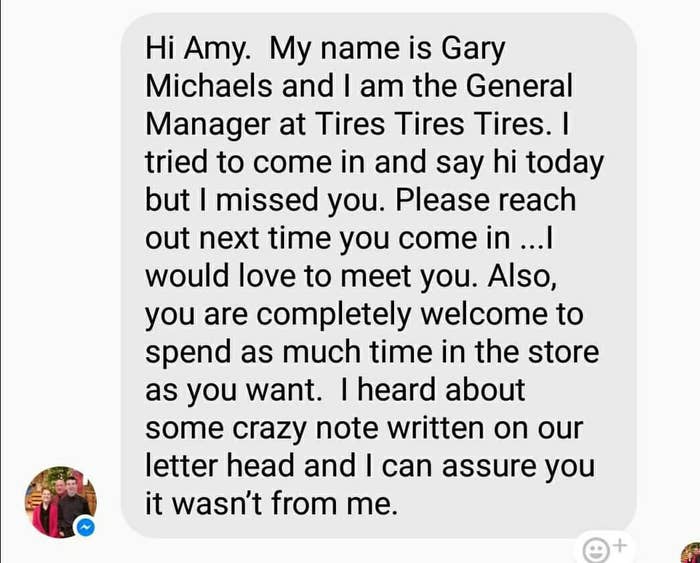This screenshot has height=563, width=700.
Task: Click the words "General" in the bubble
Action: pos(519,86)
